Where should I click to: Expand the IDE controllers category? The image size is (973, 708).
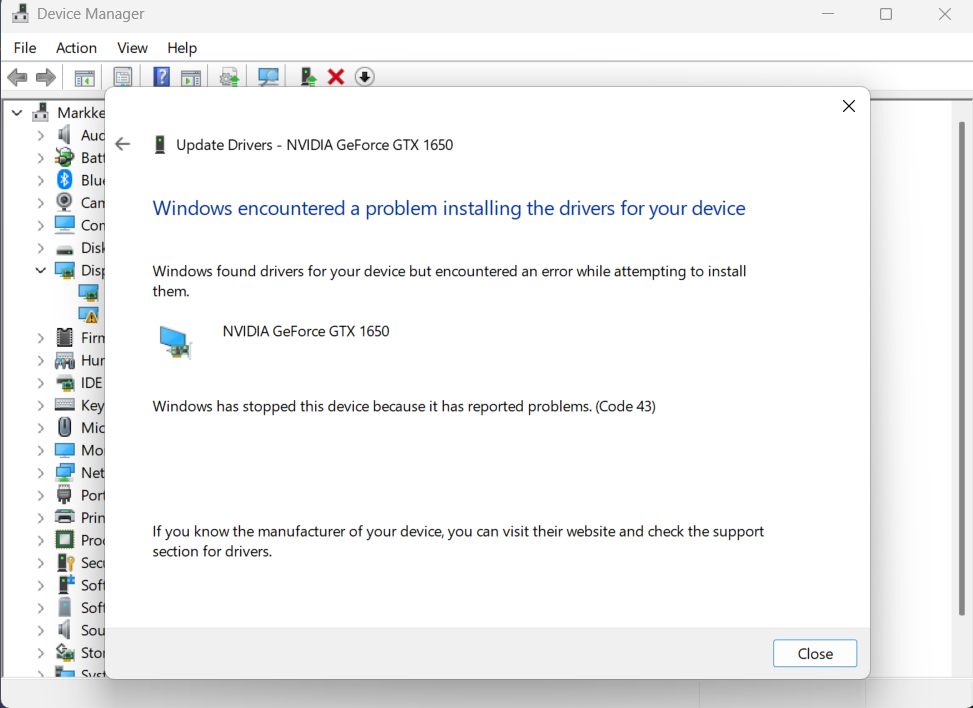tap(40, 382)
